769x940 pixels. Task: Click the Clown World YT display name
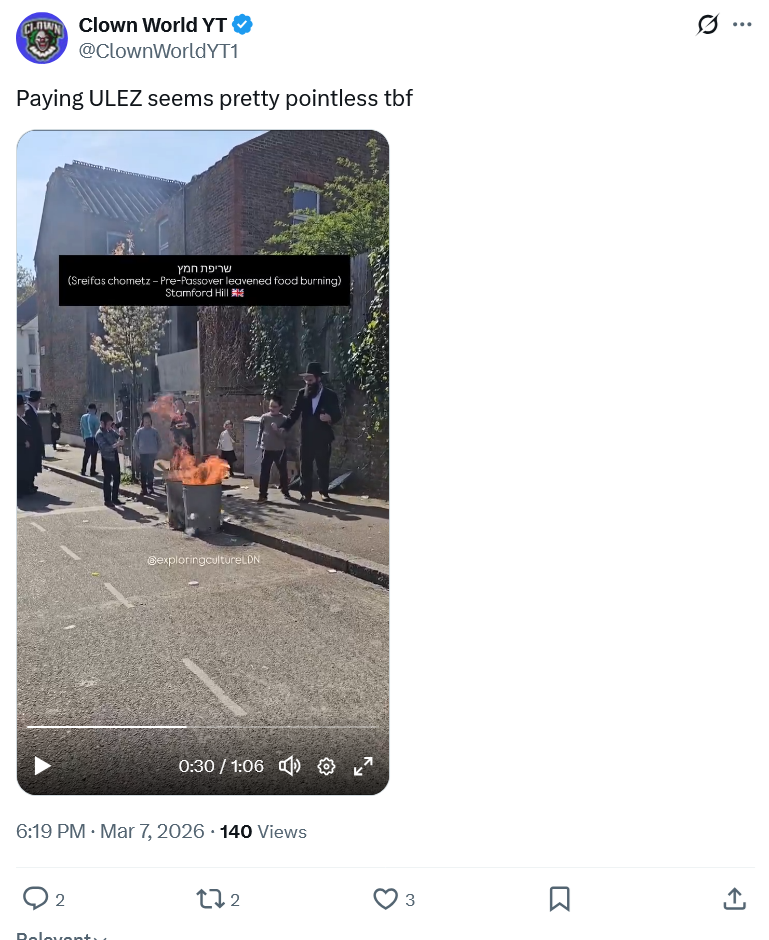[152, 25]
